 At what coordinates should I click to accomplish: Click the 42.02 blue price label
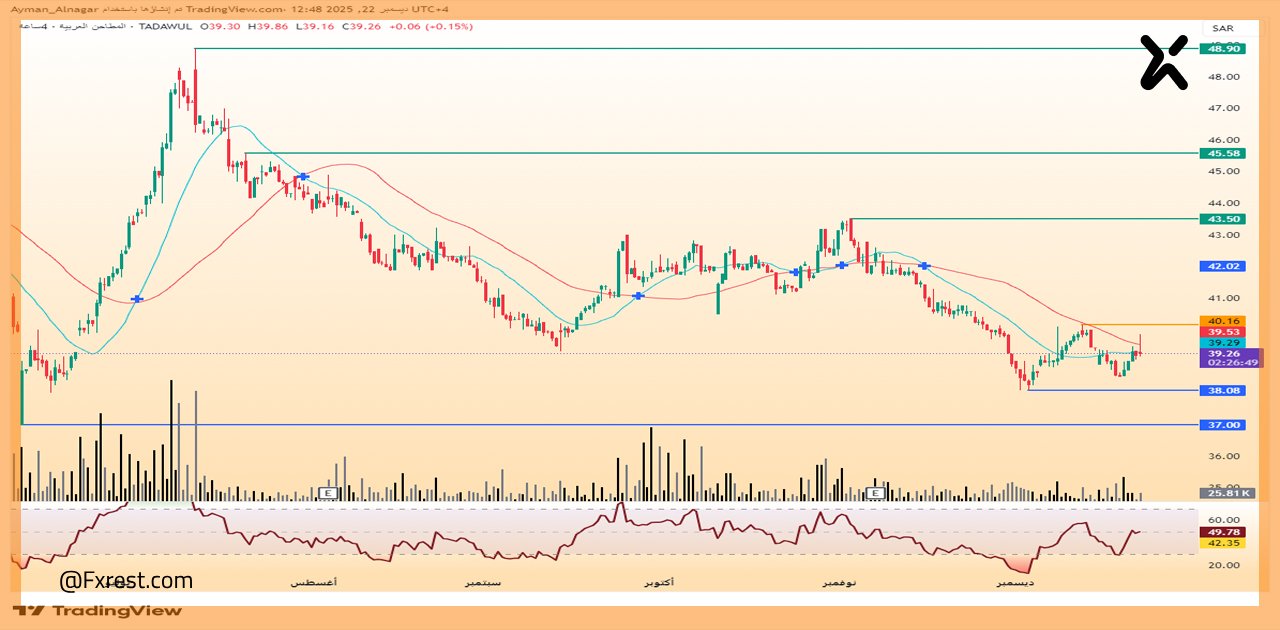click(x=1224, y=267)
